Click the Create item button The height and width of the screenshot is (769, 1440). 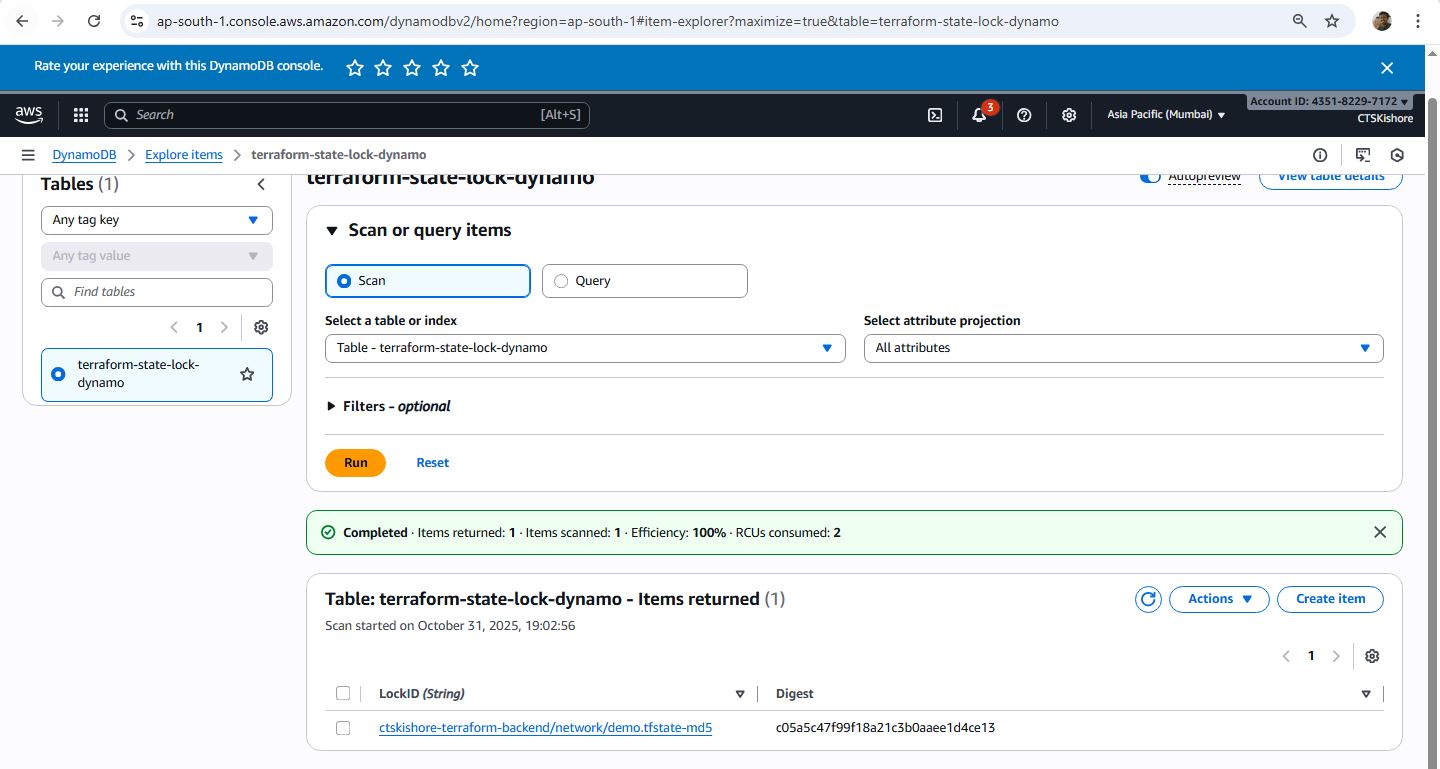(x=1330, y=599)
